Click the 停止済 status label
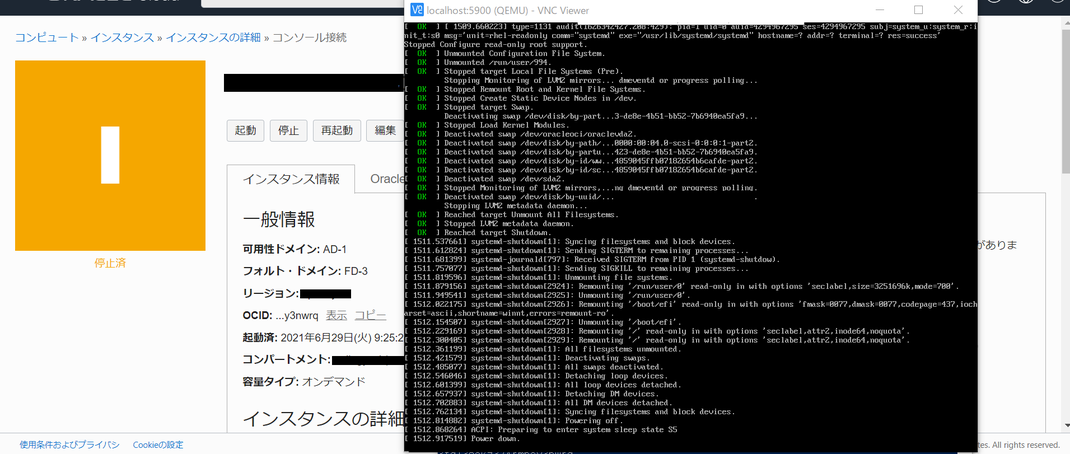1070x454 pixels. coord(110,264)
